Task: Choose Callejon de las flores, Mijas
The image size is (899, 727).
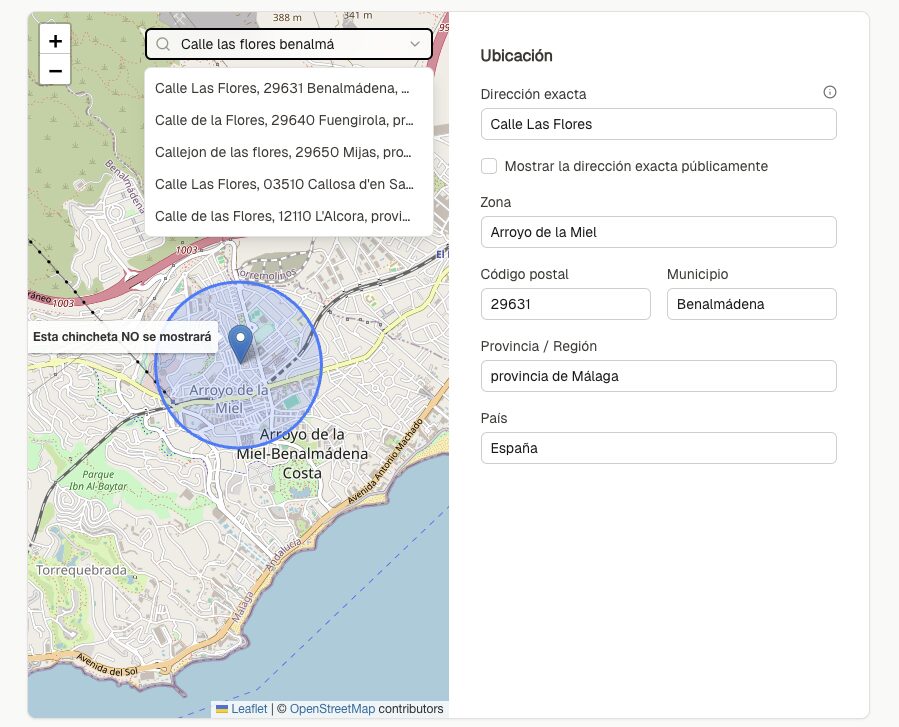Action: [283, 152]
